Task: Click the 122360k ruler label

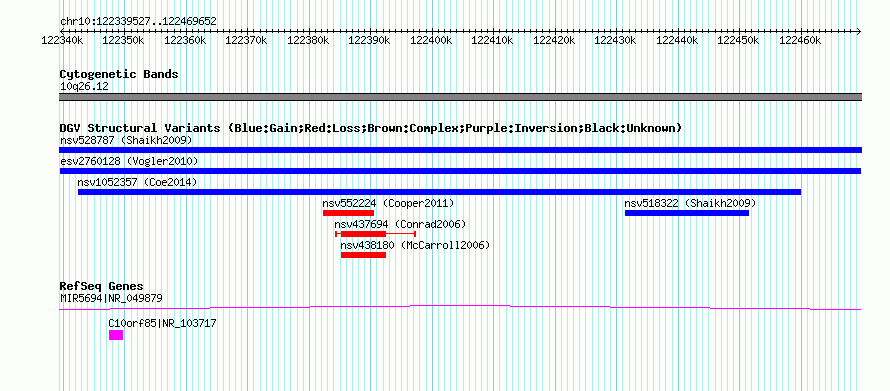Action: (x=185, y=41)
